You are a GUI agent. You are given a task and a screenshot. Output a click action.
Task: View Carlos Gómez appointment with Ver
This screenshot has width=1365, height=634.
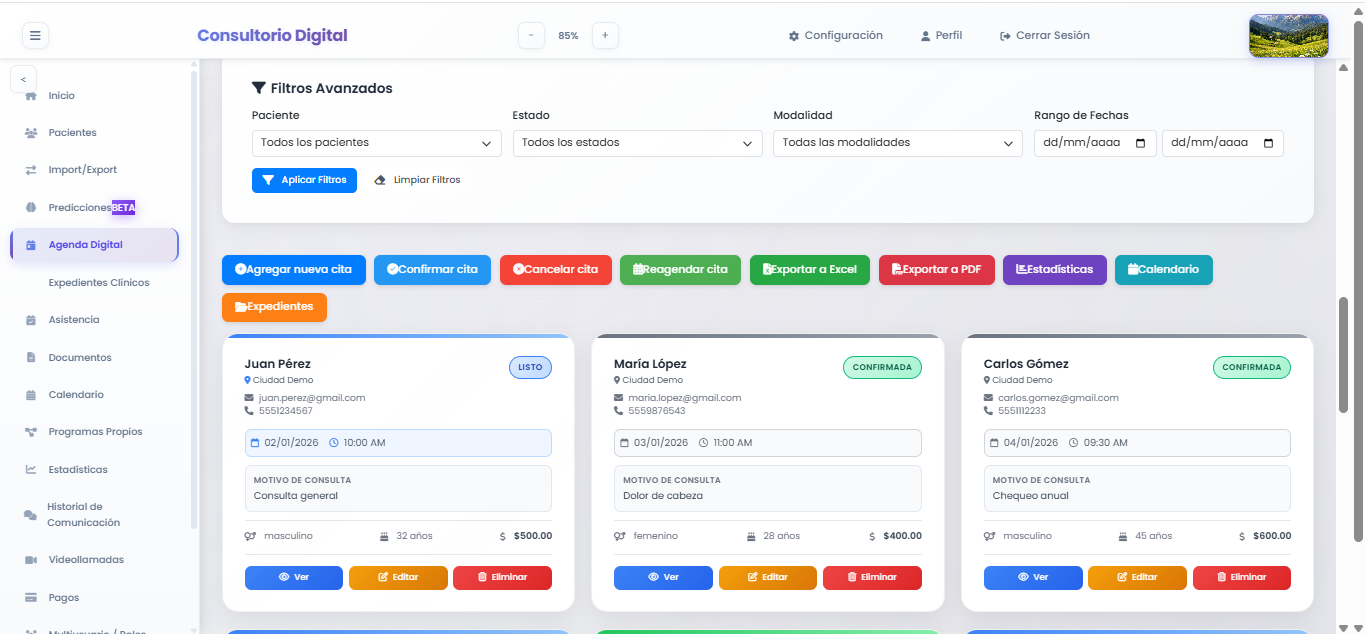click(1033, 577)
